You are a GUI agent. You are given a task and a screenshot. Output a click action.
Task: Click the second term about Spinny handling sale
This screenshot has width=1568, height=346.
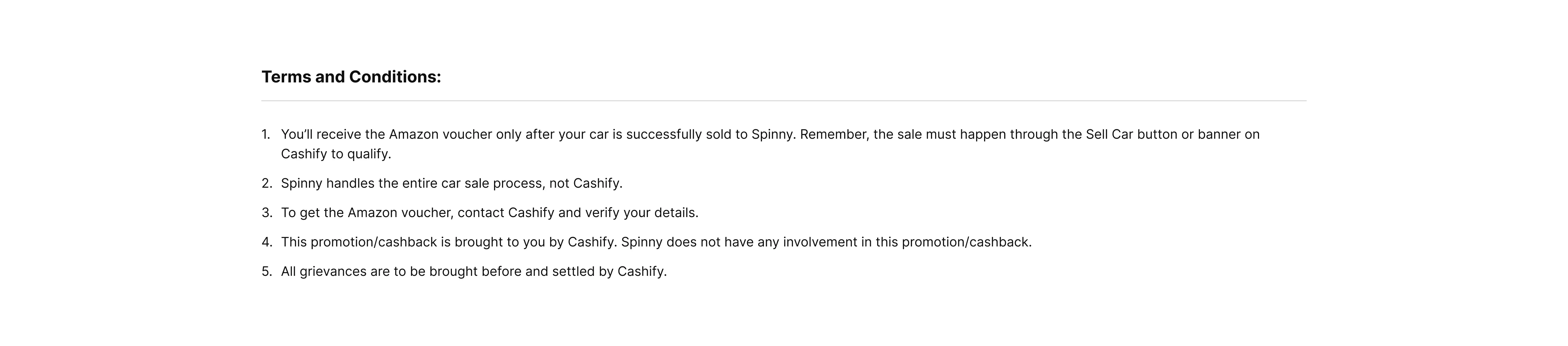452,183
